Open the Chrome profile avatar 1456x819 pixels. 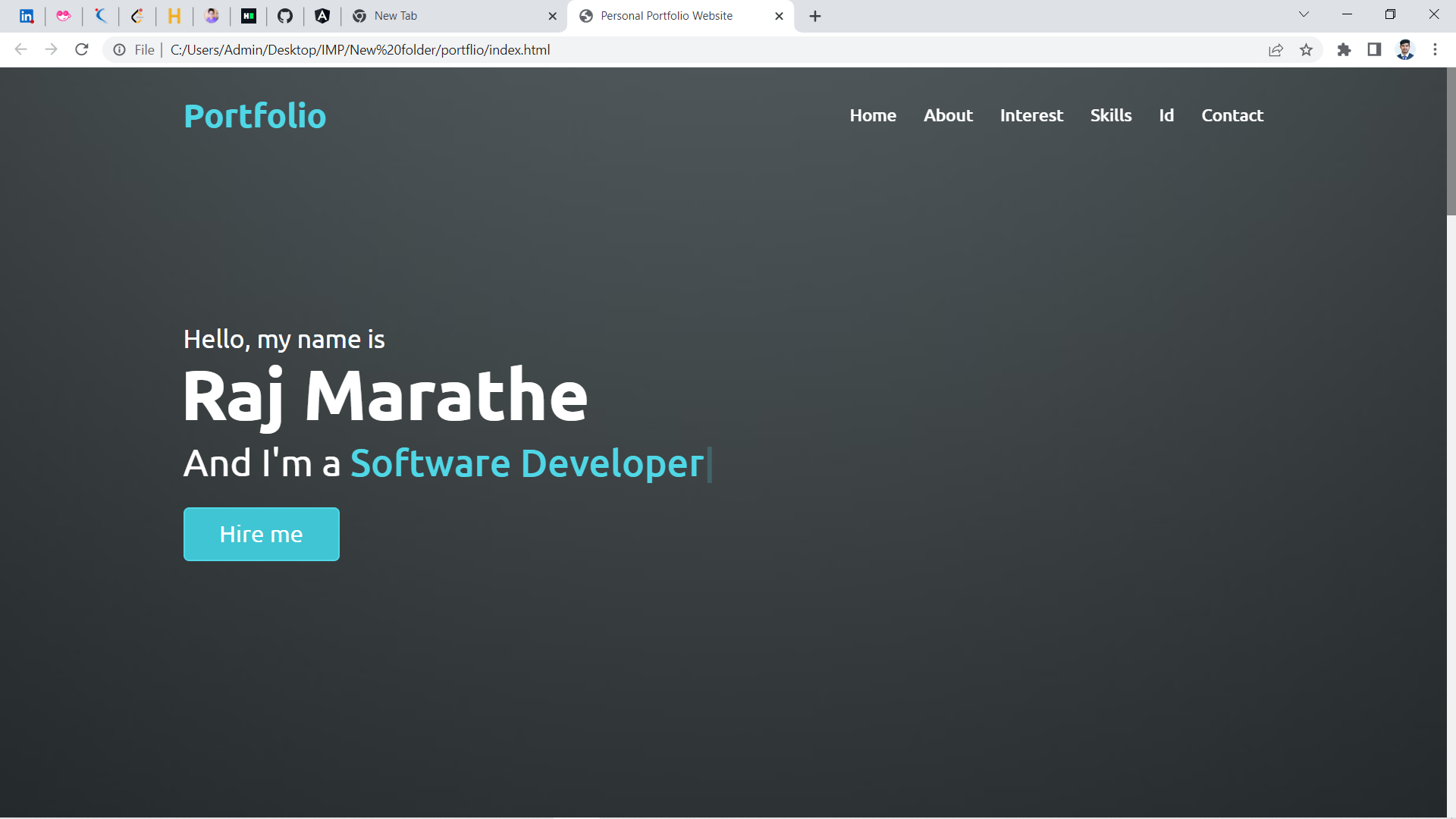1405,50
